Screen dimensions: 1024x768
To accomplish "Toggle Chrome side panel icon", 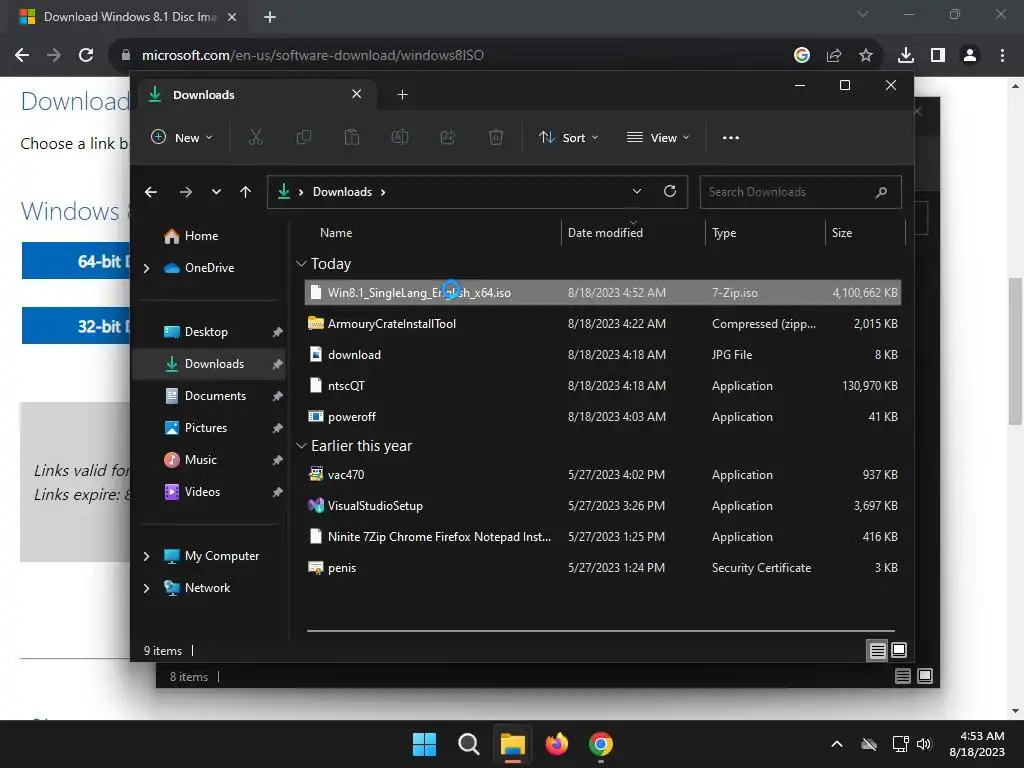I will (938, 56).
